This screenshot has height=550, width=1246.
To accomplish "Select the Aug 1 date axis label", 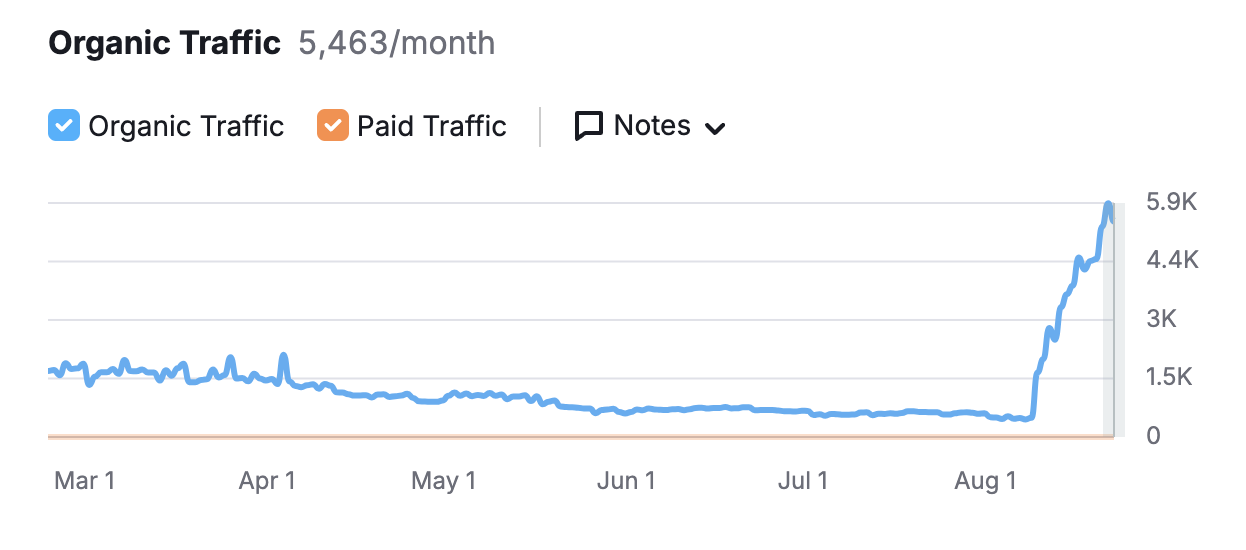I will point(985,481).
